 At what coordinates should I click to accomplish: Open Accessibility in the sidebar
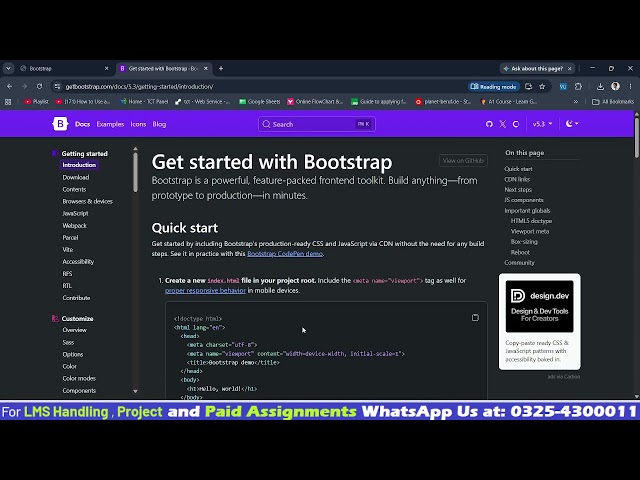(78, 262)
